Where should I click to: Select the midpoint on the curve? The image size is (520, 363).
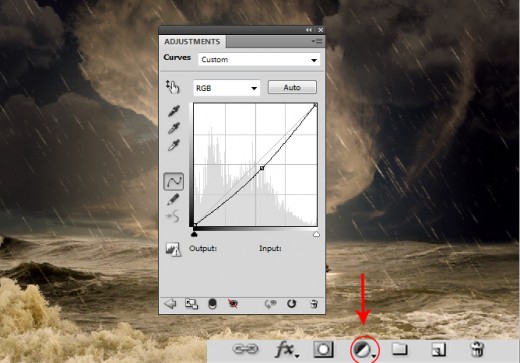tap(262, 168)
